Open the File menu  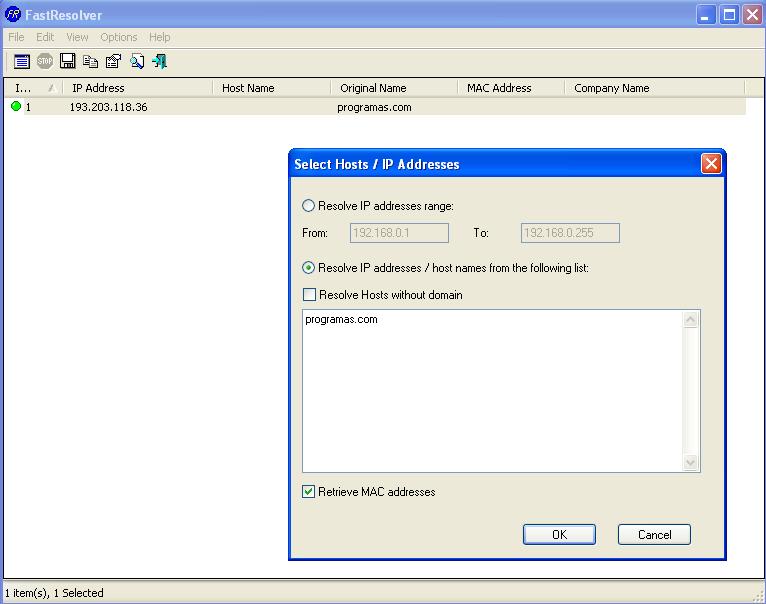(16, 37)
